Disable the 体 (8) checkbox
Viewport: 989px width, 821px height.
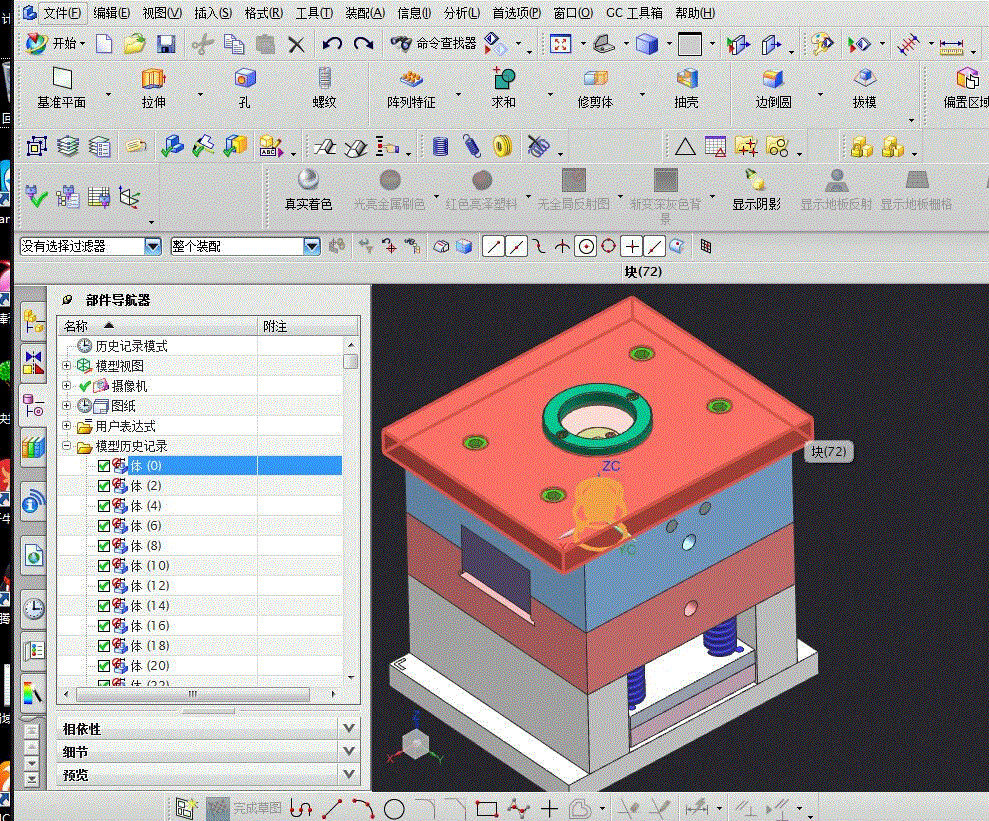(104, 546)
